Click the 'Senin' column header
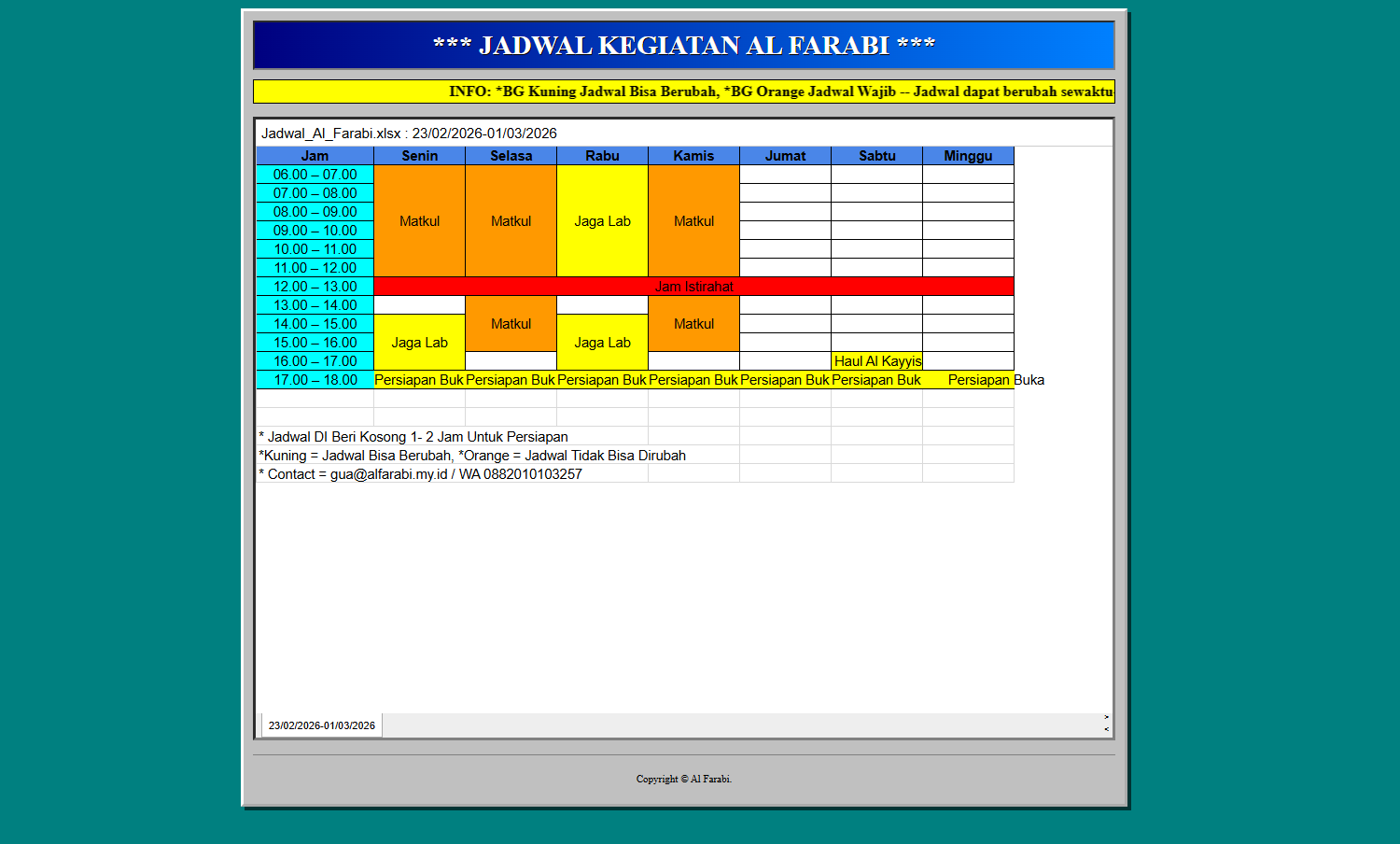Screen dimensions: 1400x844 [x=418, y=155]
